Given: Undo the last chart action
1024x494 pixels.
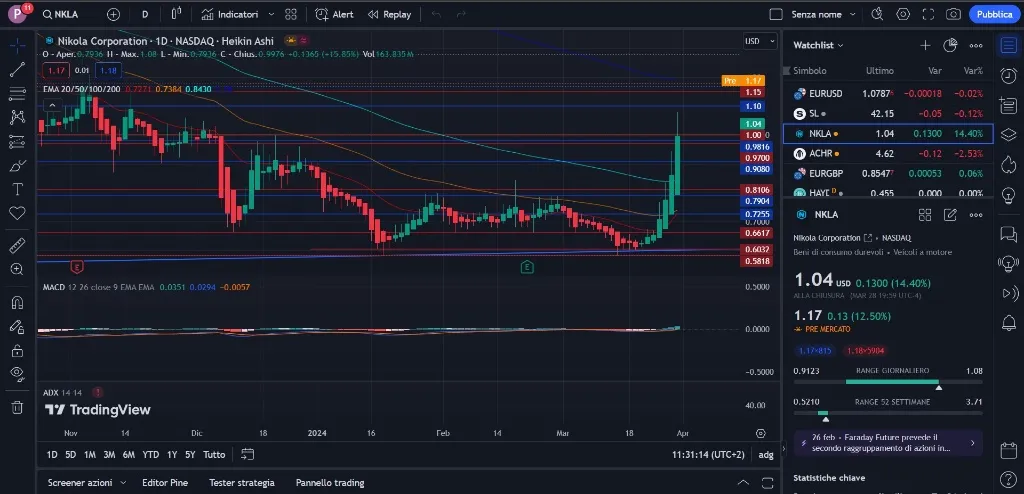Looking at the screenshot, I should [x=436, y=14].
